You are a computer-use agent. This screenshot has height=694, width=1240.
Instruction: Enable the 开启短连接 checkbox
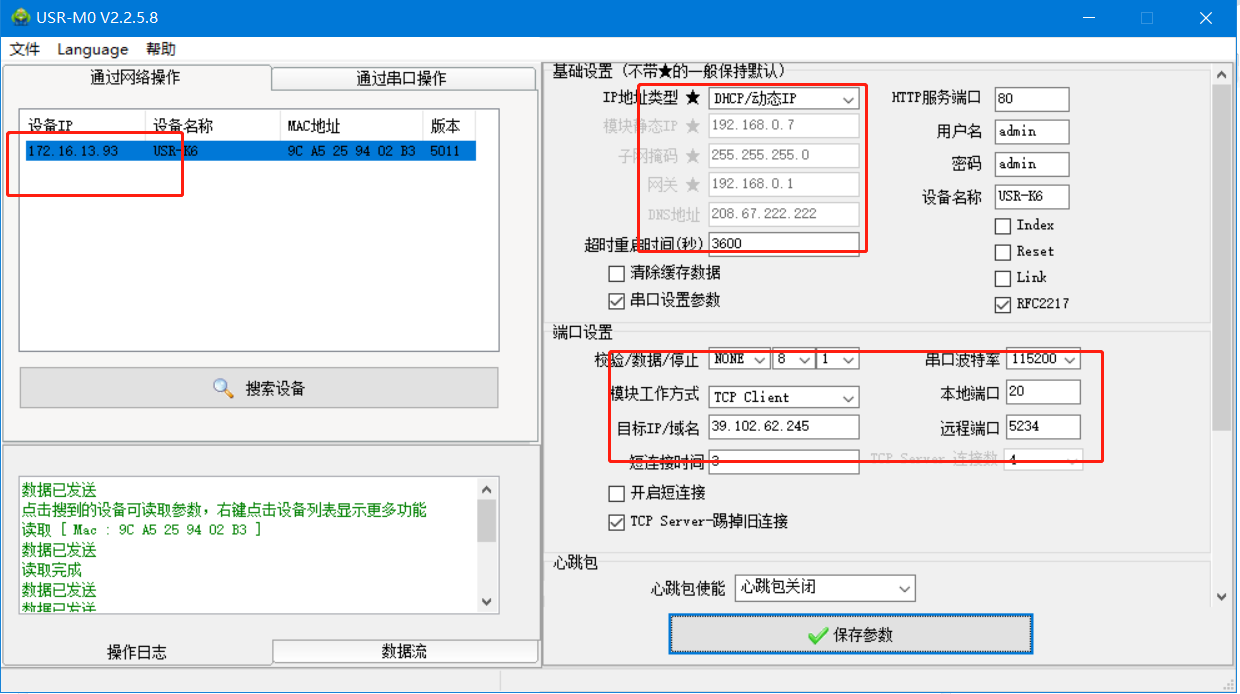(x=617, y=493)
